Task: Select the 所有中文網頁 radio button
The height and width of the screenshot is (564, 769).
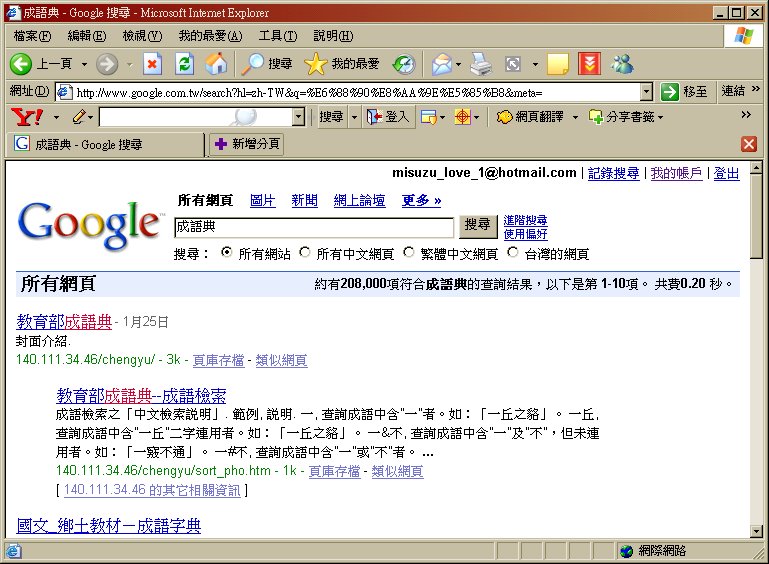Action: [x=305, y=252]
